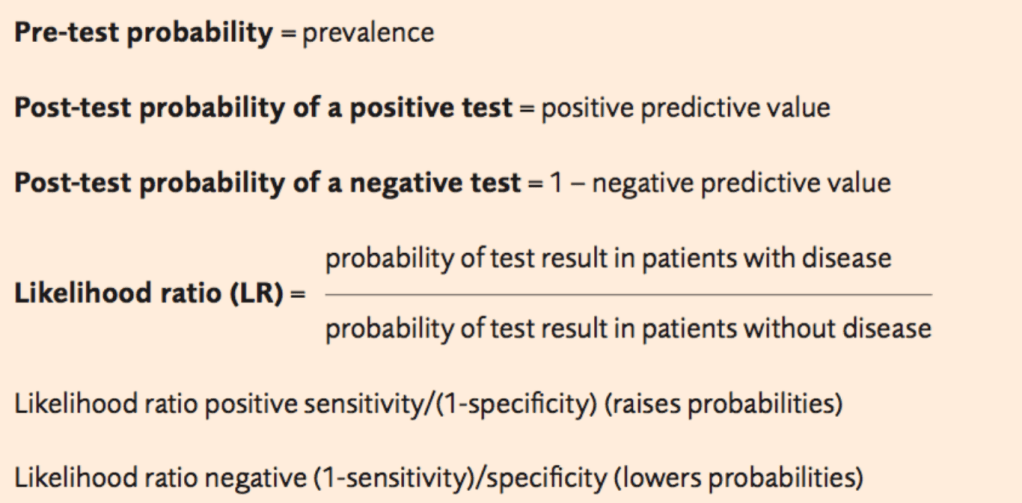Screen dimensions: 1022x503
Task: Click the bold "Likelihood ratio (LR)" label
Action: [149, 295]
